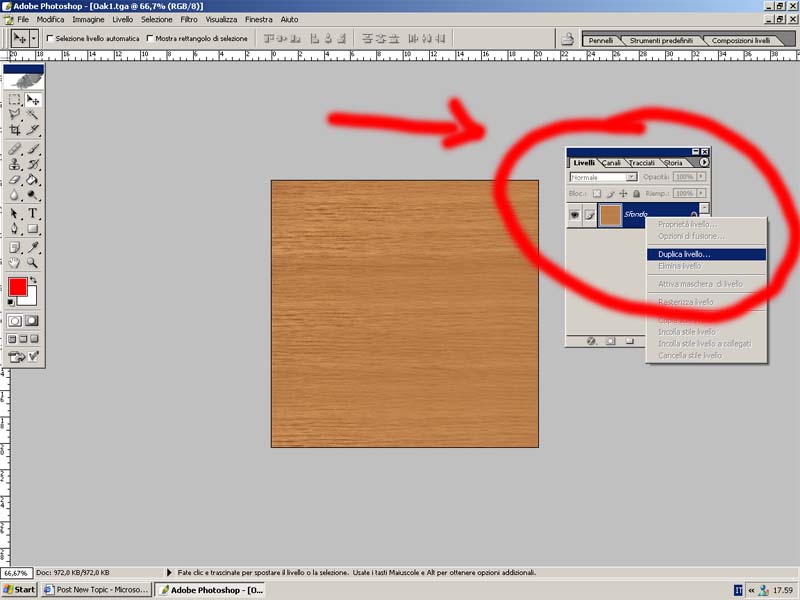Enable 'Selezione livello automatica' checkbox
800x600 pixels.
click(x=50, y=39)
